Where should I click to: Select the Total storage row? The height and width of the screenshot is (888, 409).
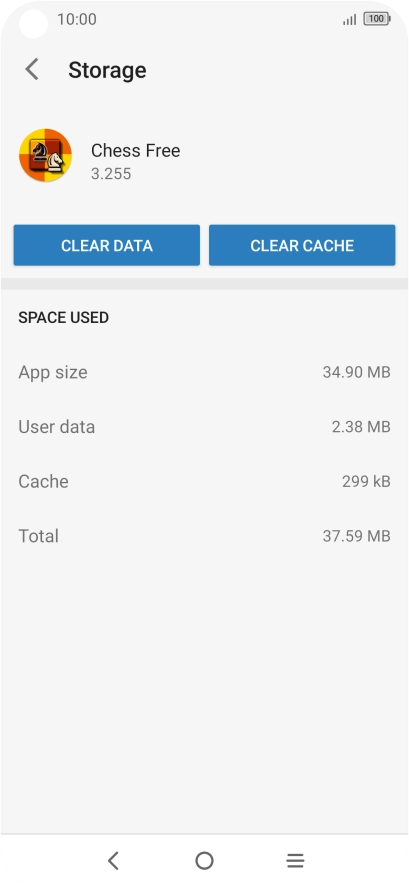point(204,536)
